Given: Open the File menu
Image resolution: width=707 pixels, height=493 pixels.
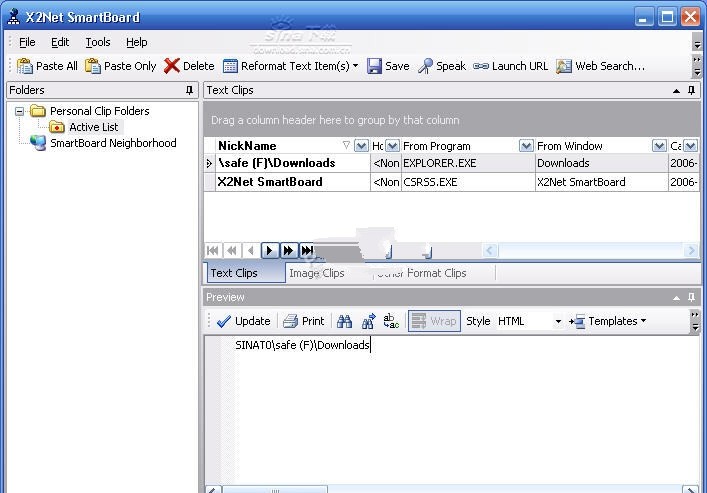Looking at the screenshot, I should click(x=27, y=42).
